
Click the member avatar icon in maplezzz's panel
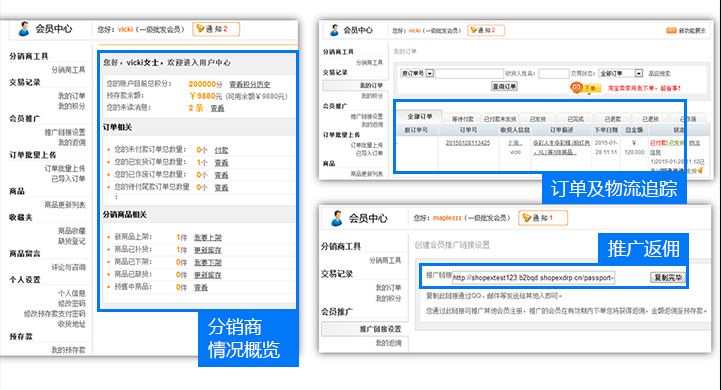point(337,218)
